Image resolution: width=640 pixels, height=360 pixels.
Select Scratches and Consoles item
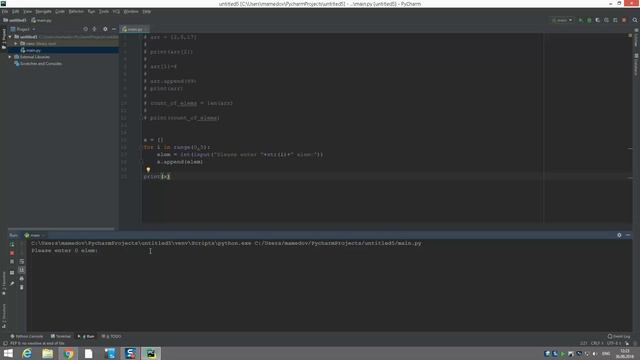41,64
